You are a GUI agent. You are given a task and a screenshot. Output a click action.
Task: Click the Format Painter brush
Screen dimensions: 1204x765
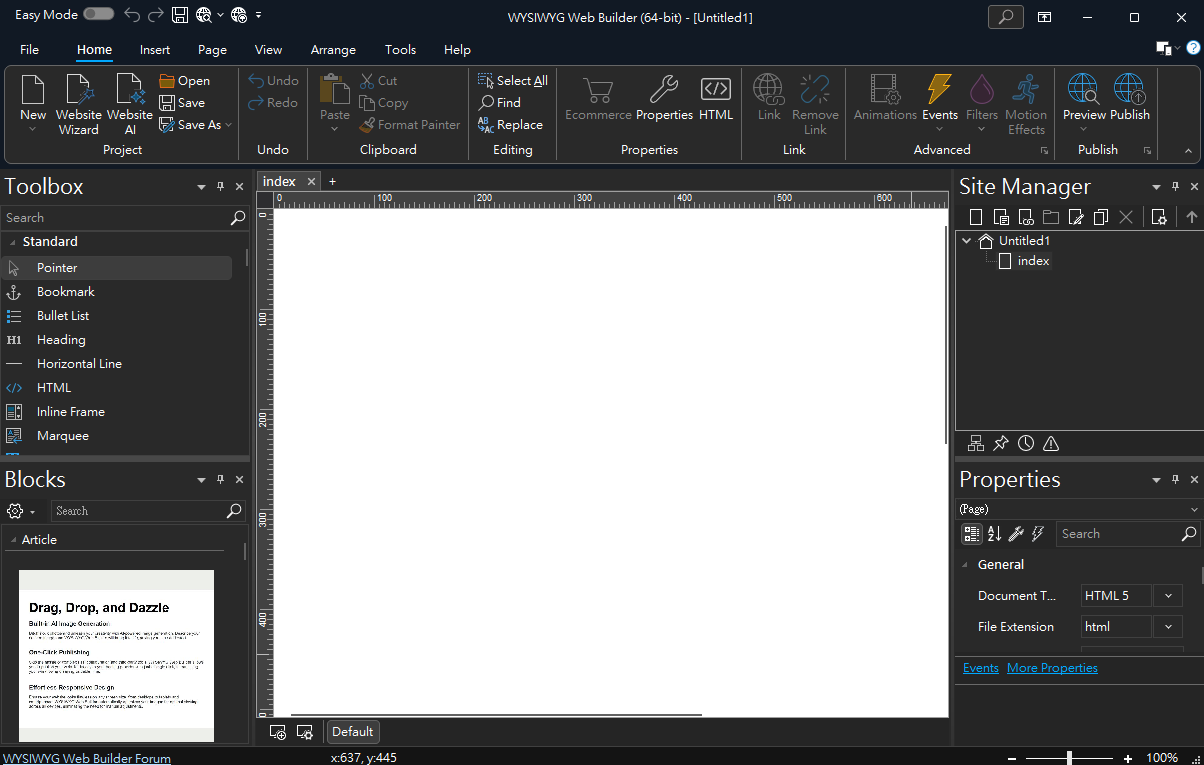tap(409, 125)
